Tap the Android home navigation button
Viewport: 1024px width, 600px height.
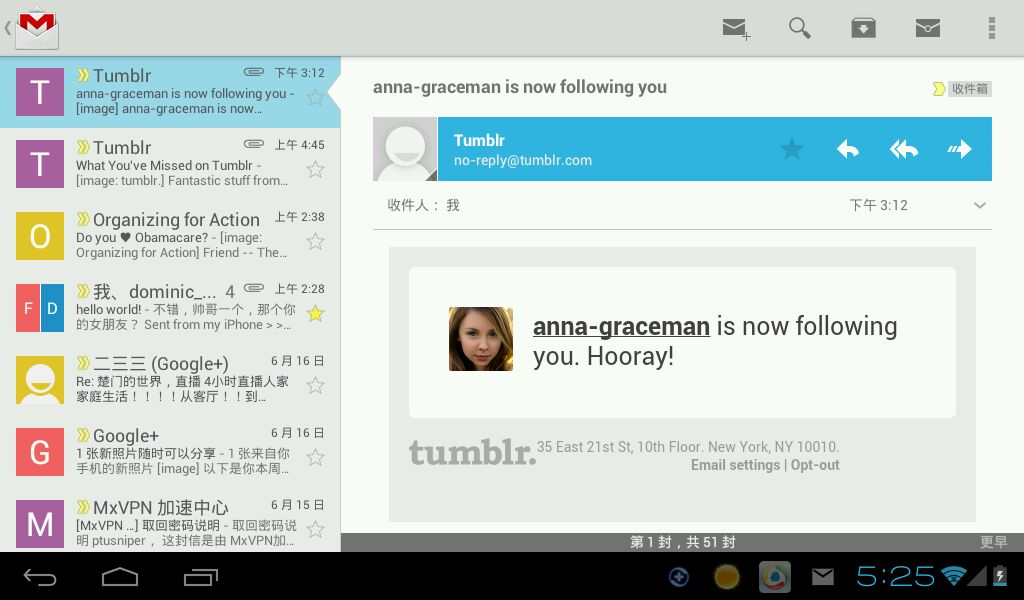coord(120,576)
